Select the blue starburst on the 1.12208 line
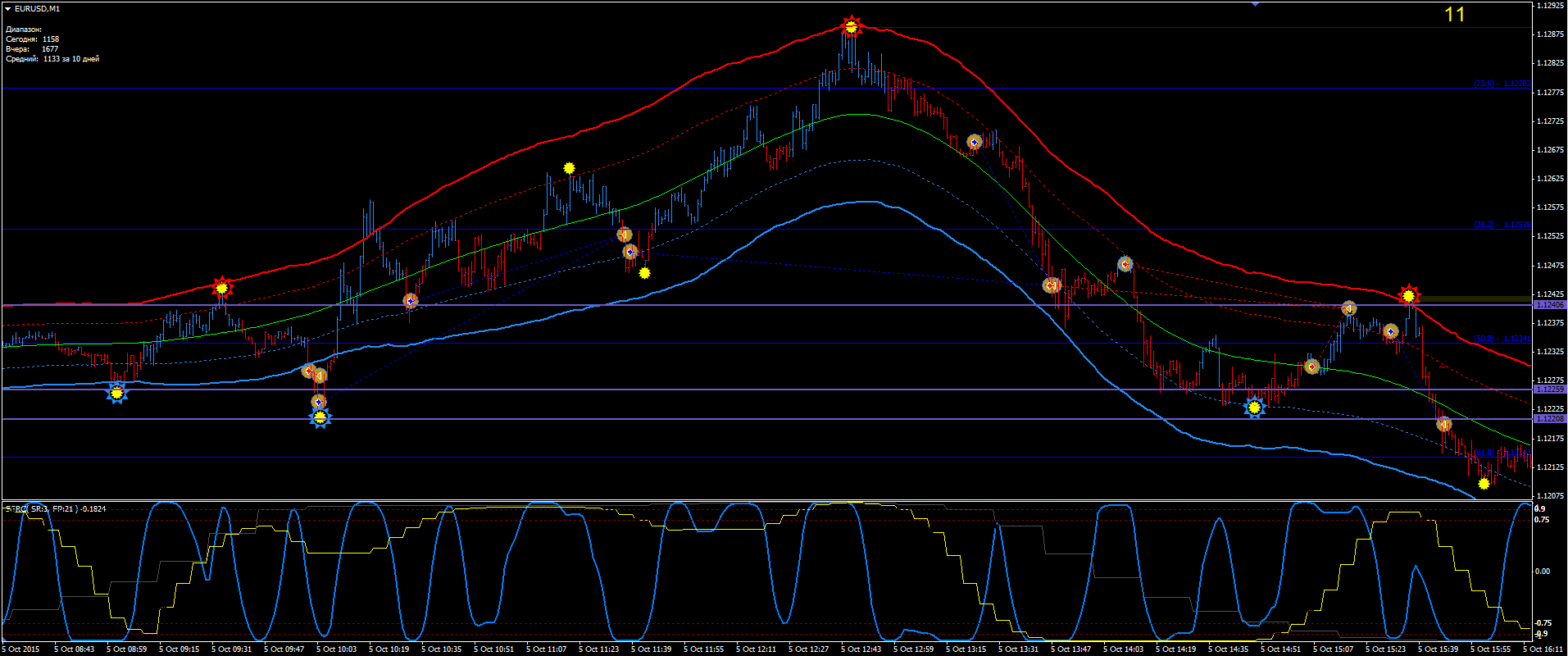Screen dimensions: 1568x656 click(x=320, y=417)
